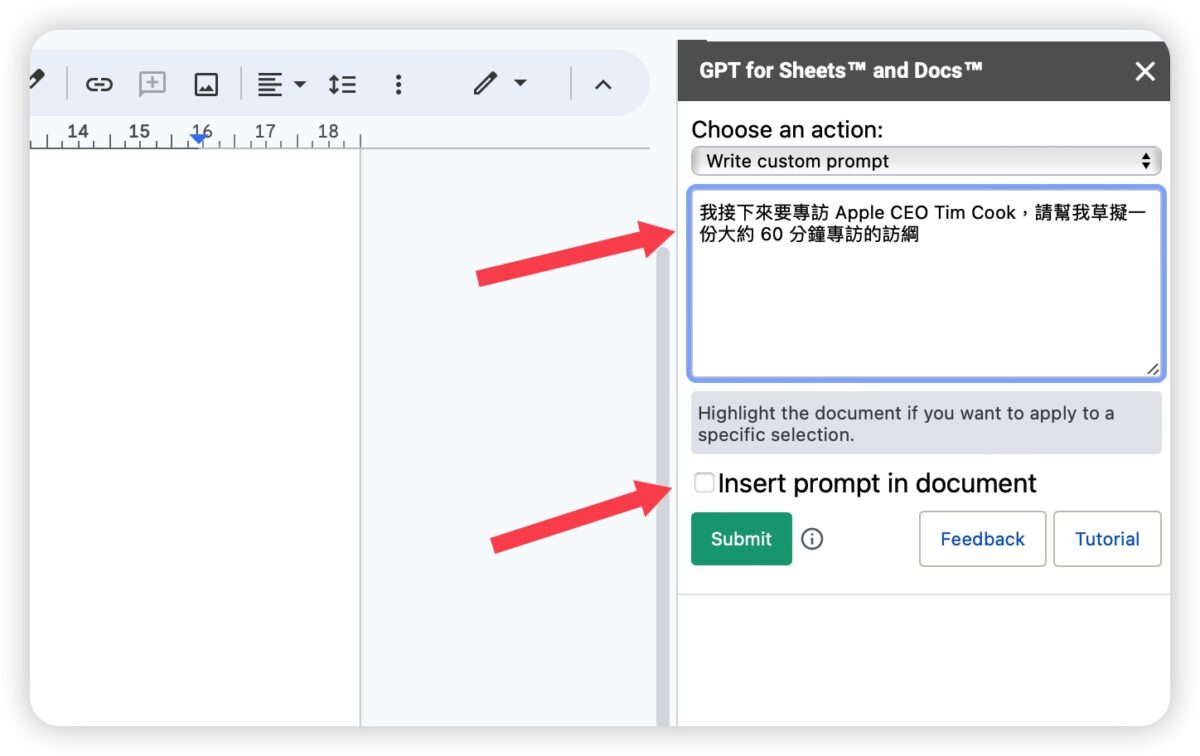The width and height of the screenshot is (1200, 756).
Task: Click the sidebar title 'GPT for Sheets™ and Docs™'
Action: [x=840, y=70]
